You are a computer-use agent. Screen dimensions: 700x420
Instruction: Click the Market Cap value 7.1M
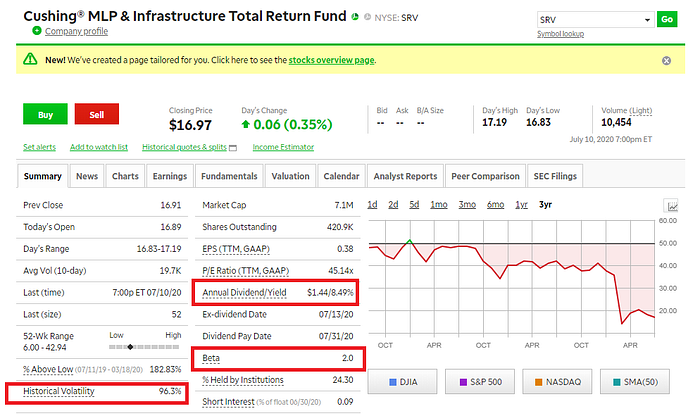(344, 205)
